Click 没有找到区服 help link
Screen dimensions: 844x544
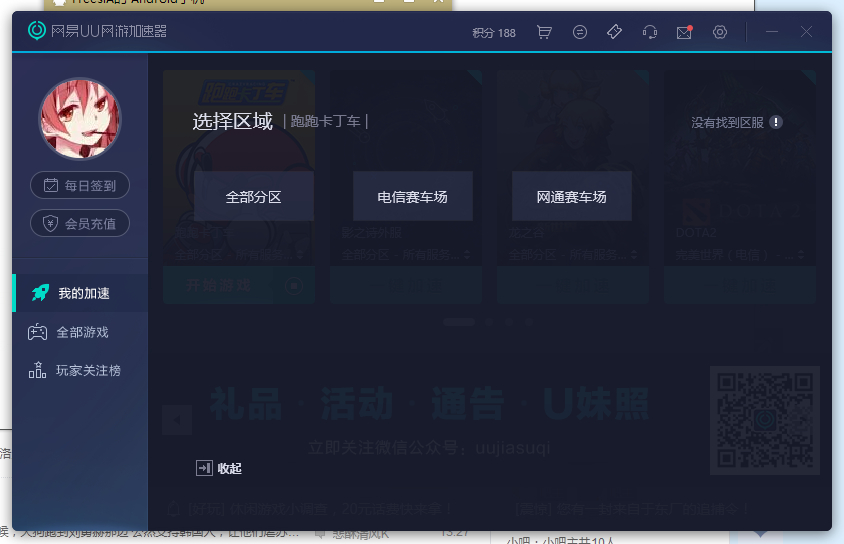(x=736, y=123)
